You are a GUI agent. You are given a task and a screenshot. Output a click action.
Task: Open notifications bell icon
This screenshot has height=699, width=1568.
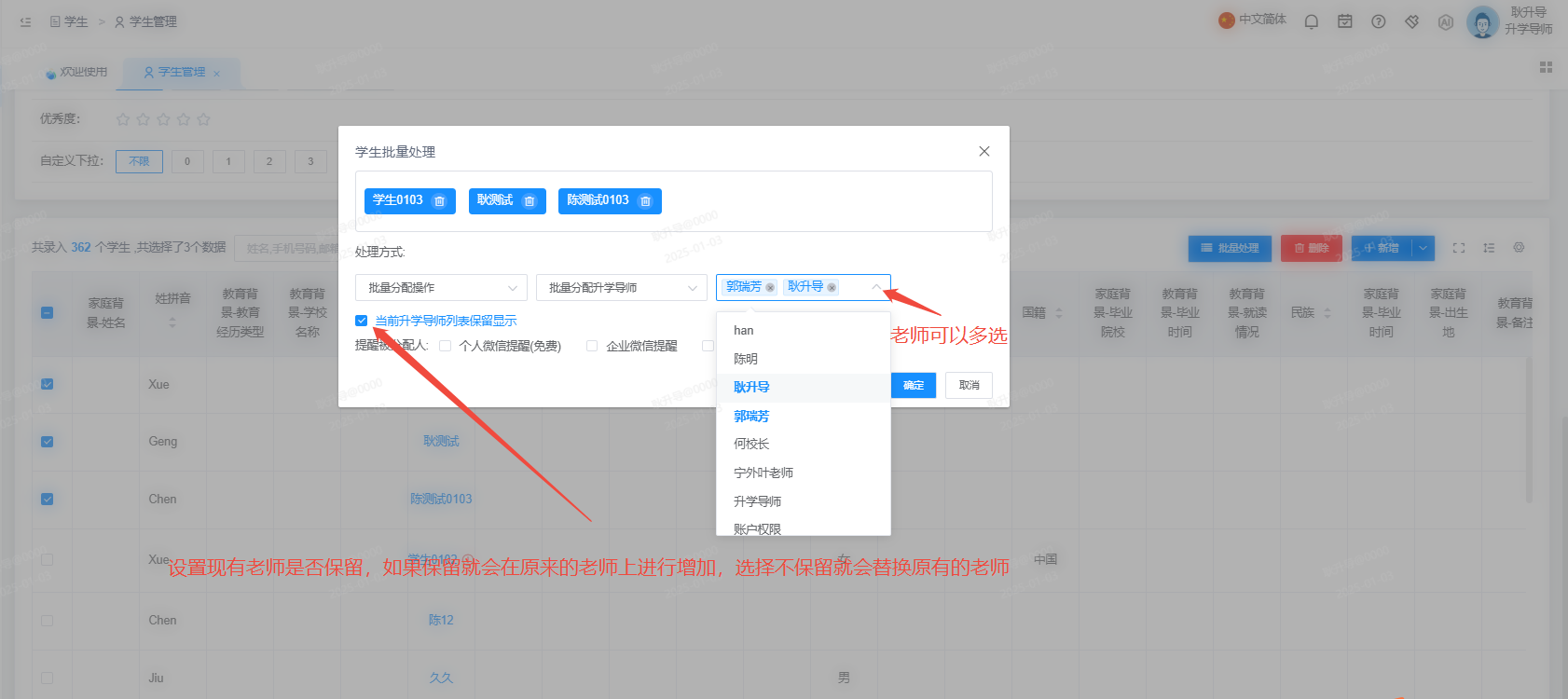coord(1312,21)
